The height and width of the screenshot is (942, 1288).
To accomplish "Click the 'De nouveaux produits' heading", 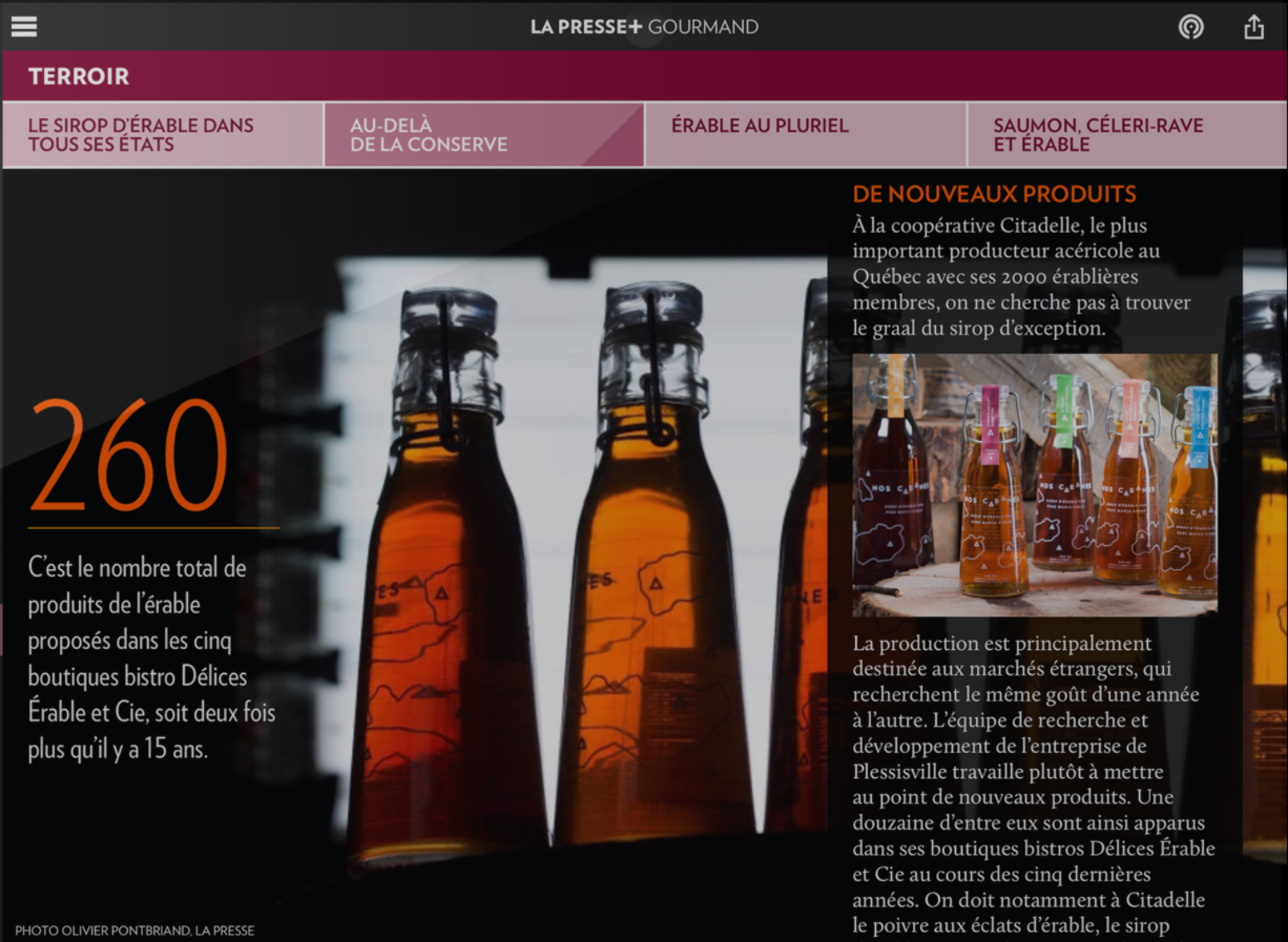I will tap(994, 195).
